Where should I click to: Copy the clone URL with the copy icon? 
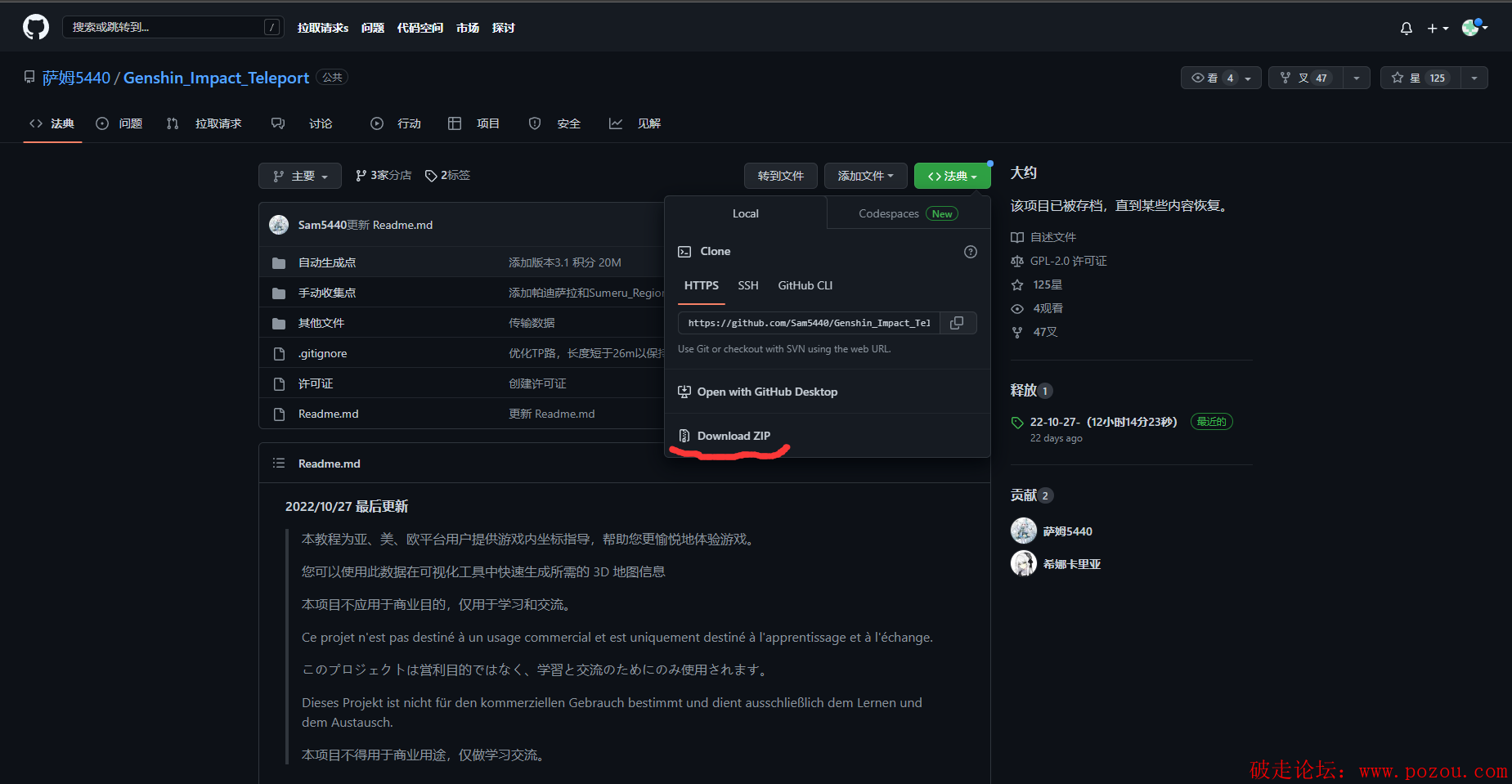958,323
